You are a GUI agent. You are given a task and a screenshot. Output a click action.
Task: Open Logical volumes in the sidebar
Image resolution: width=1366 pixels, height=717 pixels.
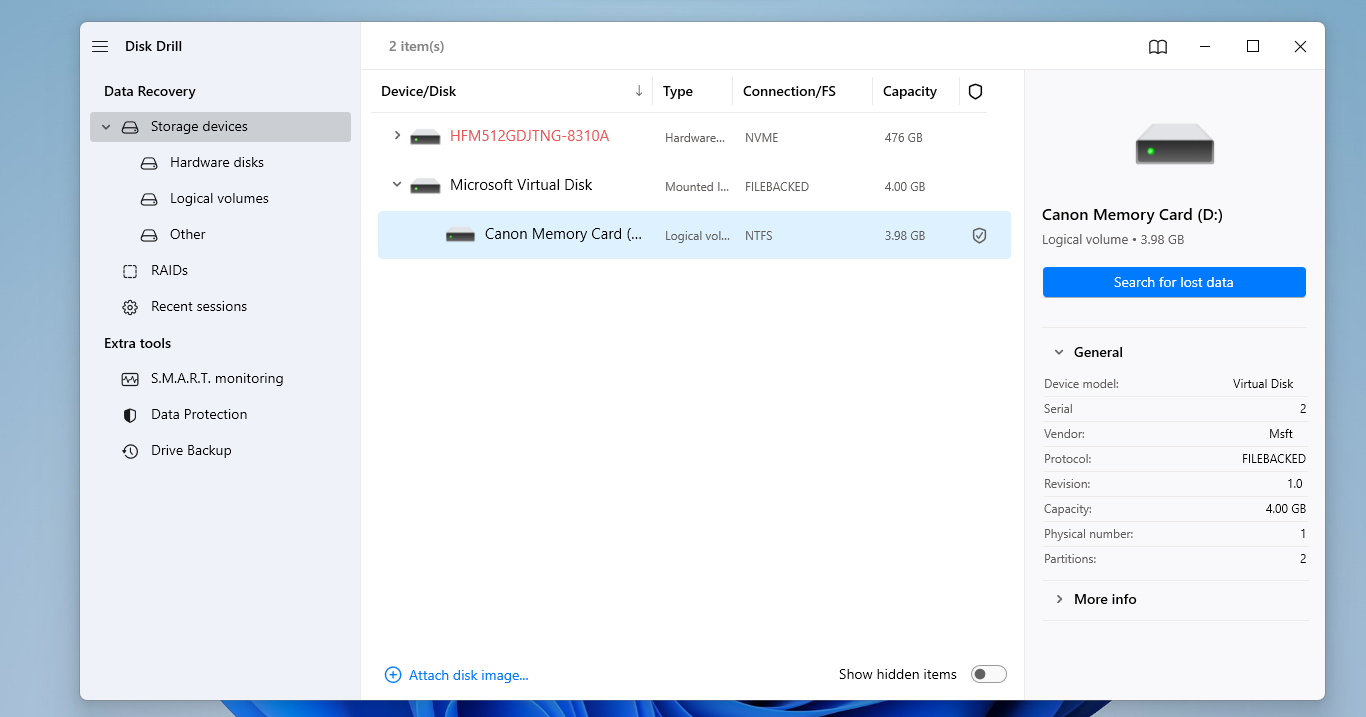coord(219,199)
